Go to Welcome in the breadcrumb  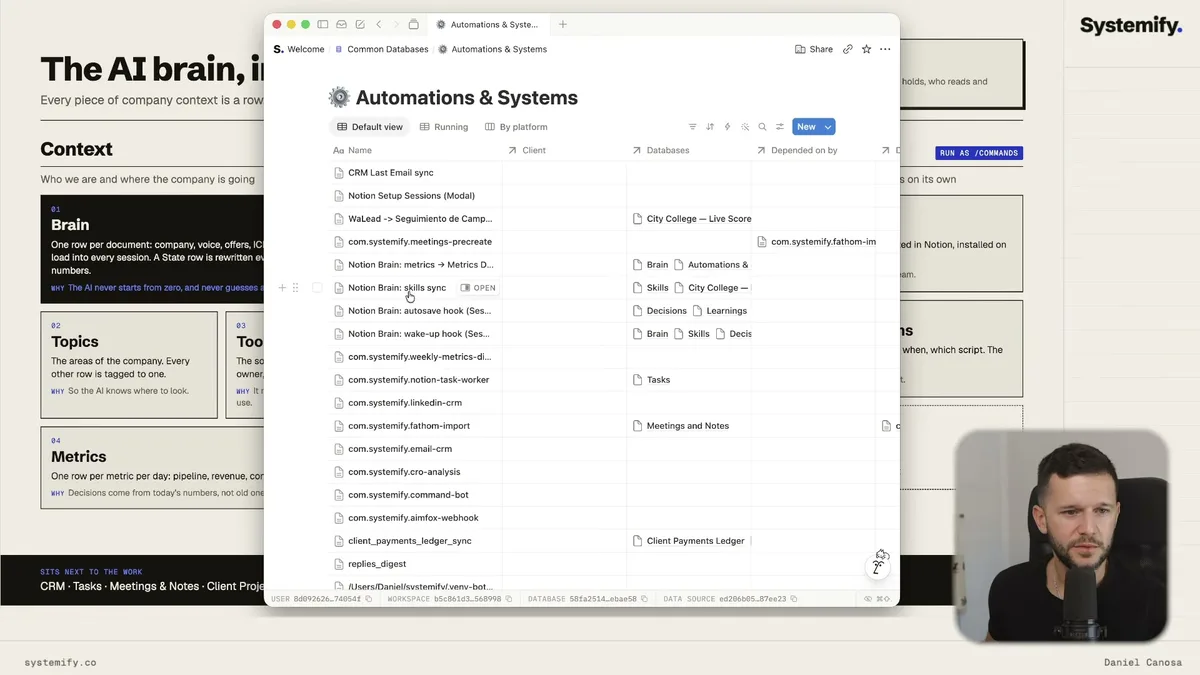(299, 49)
